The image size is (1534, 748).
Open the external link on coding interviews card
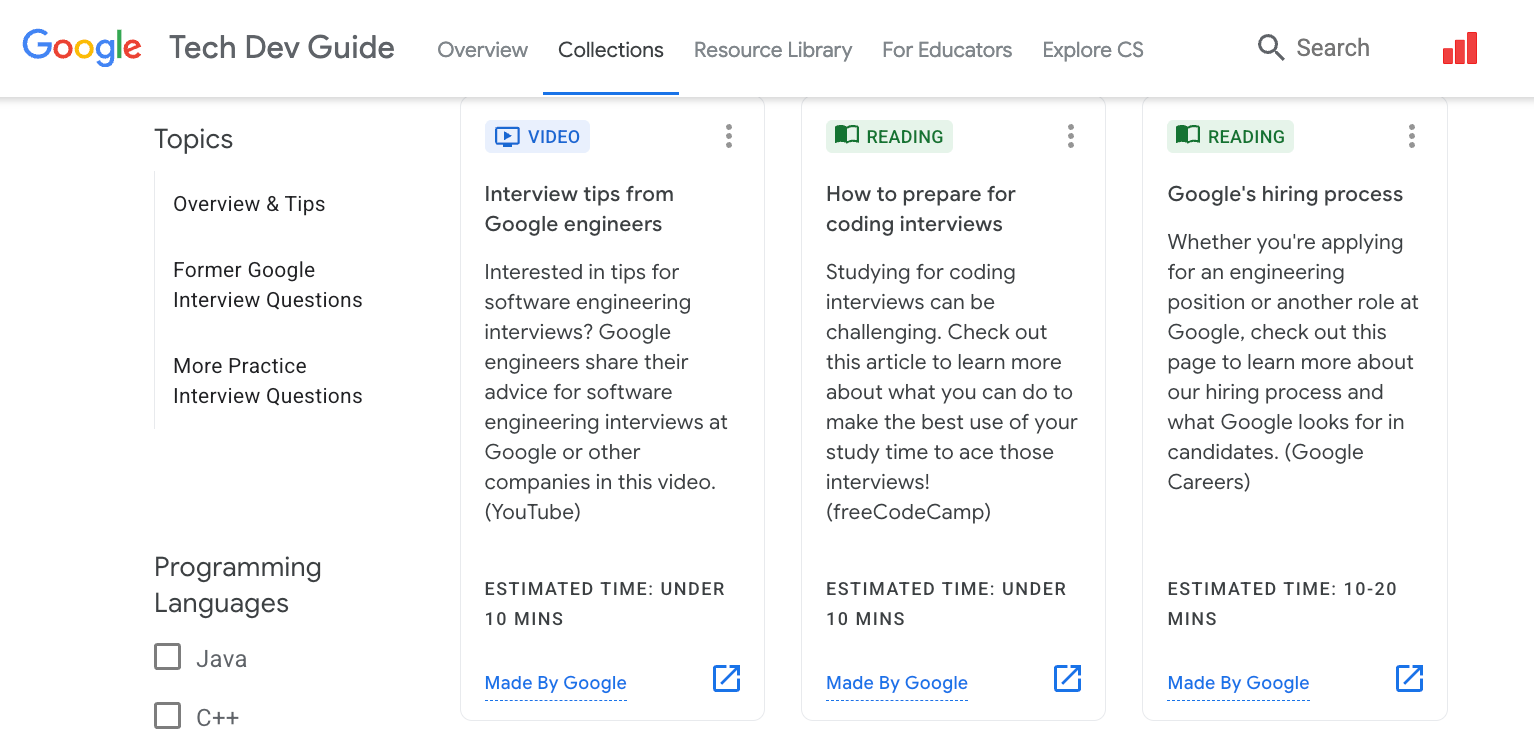click(1067, 678)
